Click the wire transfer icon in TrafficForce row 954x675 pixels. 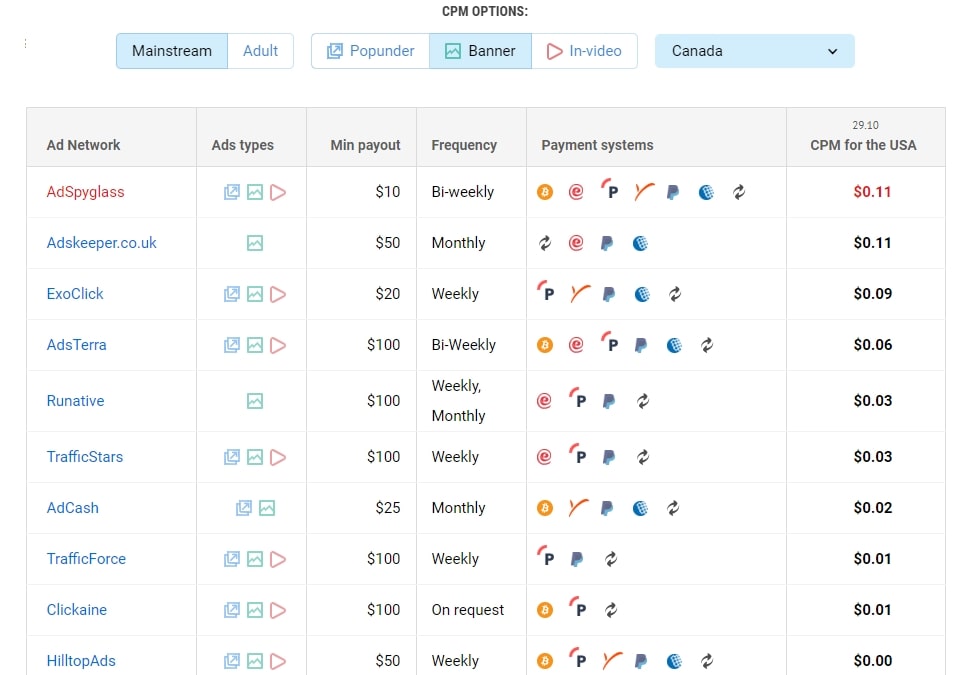click(611, 560)
